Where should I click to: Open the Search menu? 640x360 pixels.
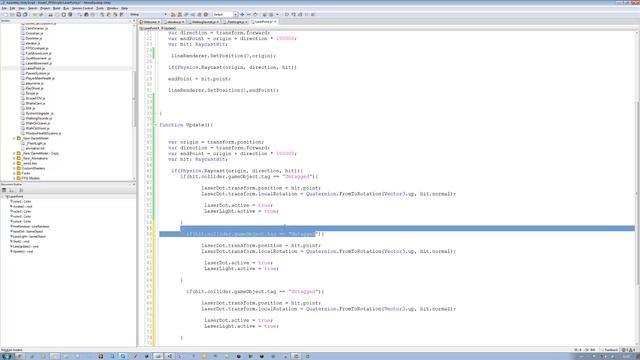(32, 8)
